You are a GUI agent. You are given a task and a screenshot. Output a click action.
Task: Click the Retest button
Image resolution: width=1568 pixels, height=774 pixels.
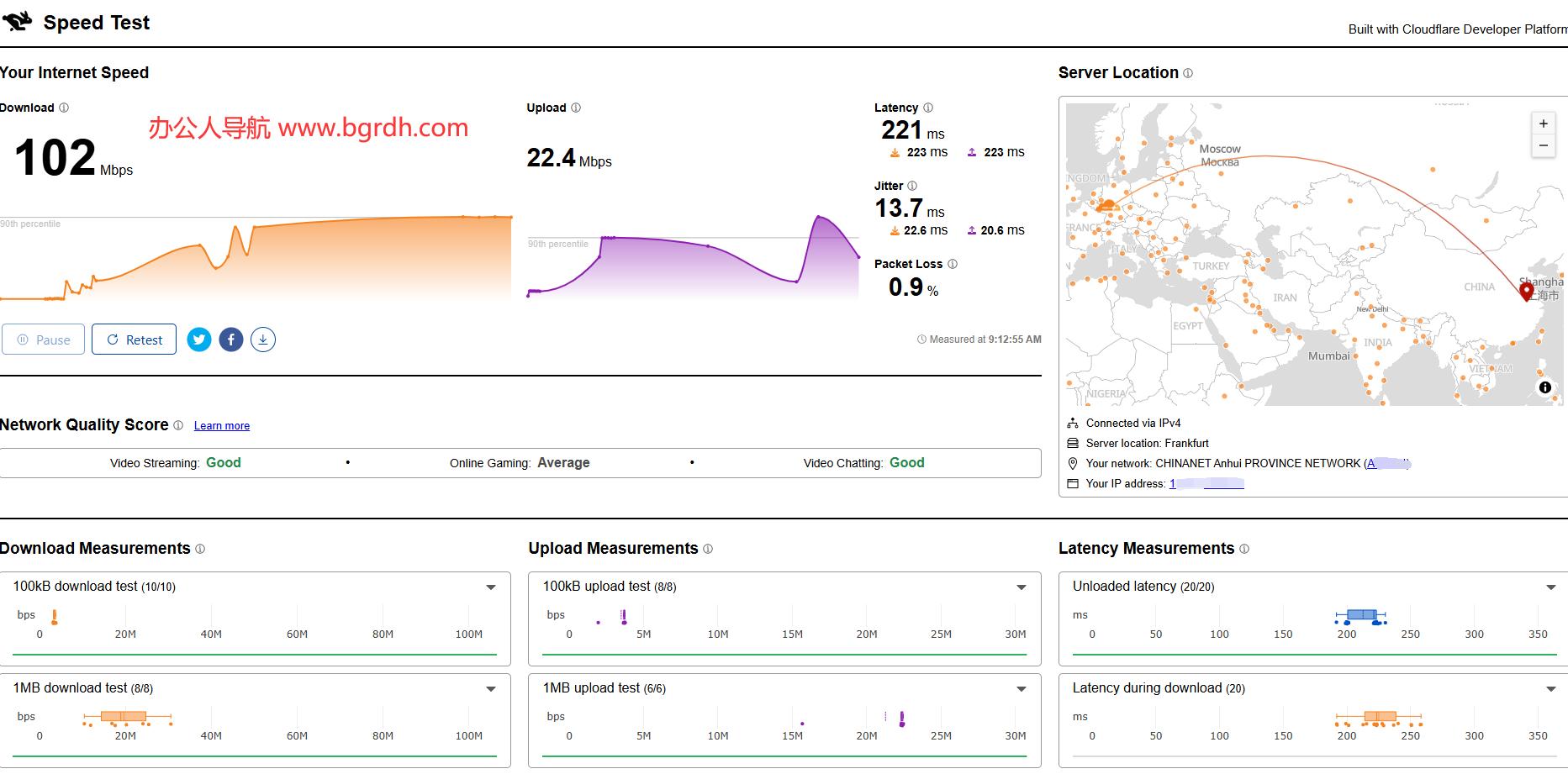click(134, 339)
